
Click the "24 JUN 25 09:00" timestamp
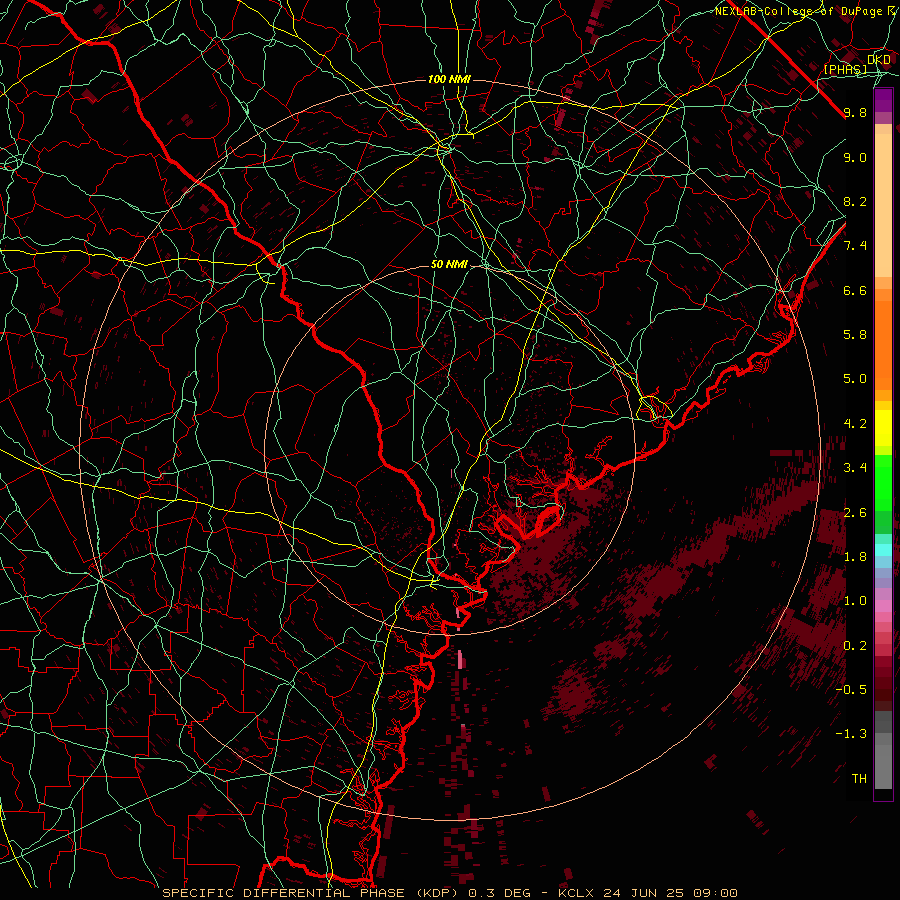tap(669, 893)
